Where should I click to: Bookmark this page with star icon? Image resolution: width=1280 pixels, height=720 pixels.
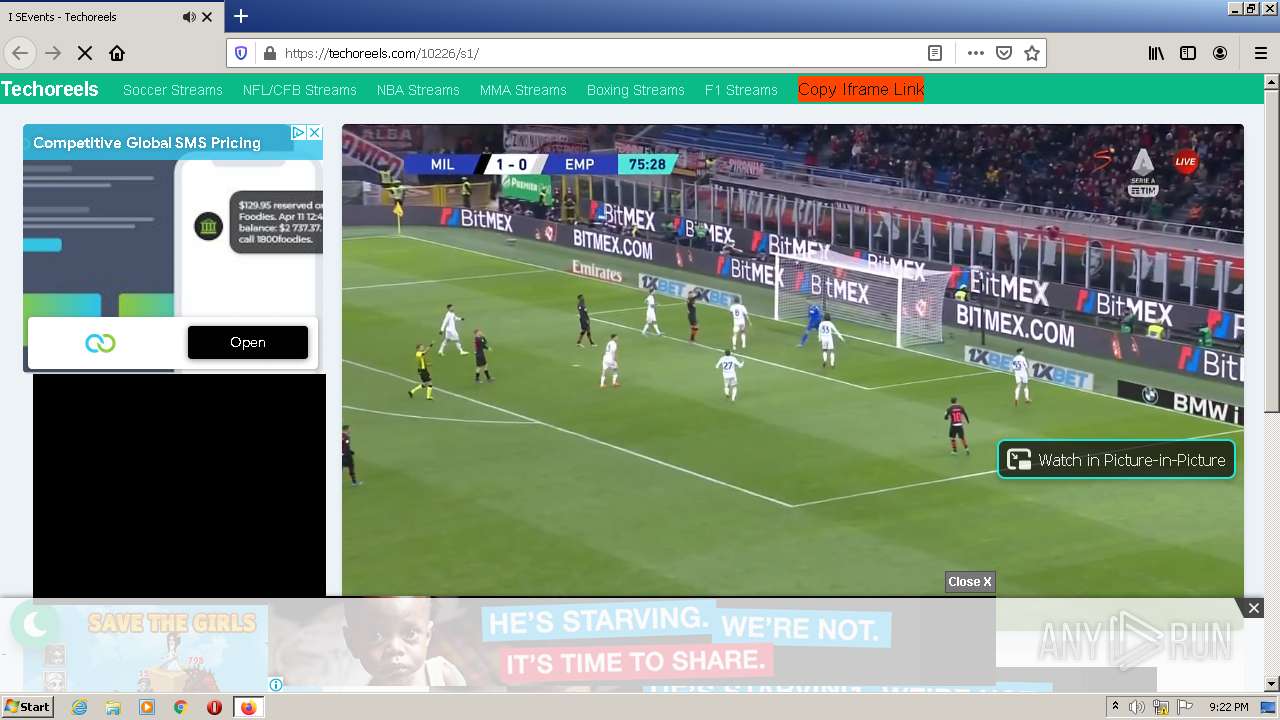click(1032, 53)
